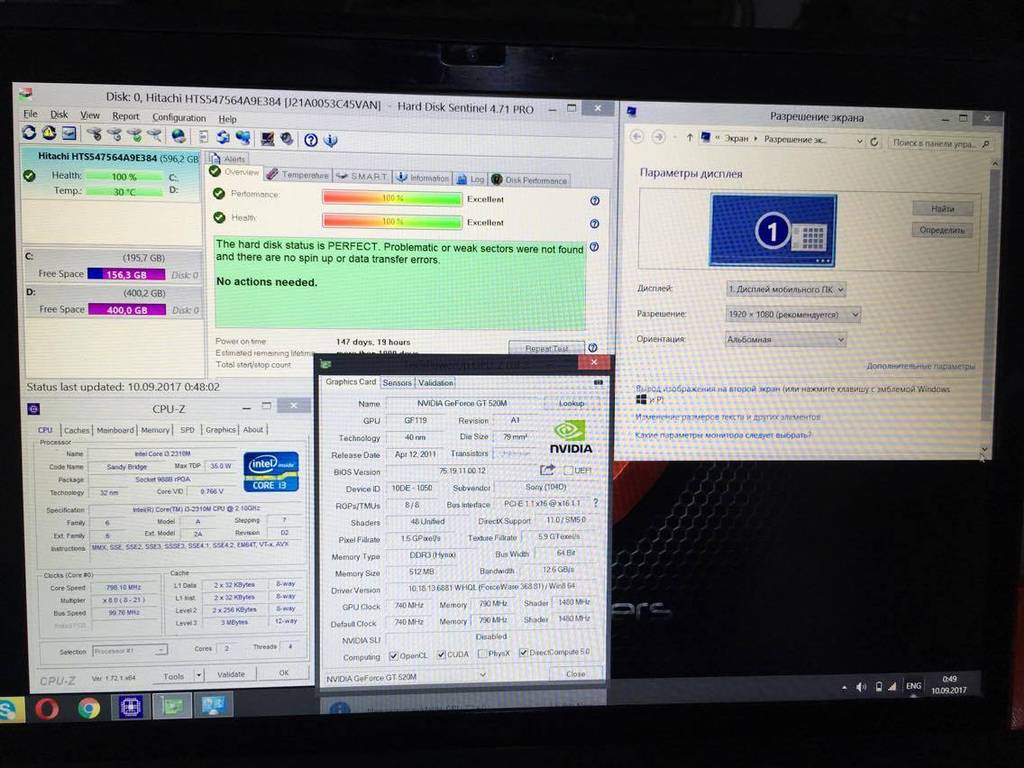1024x768 pixels.
Task: Click the Intel Core i3 logo in CPU-Z
Action: (x=271, y=471)
